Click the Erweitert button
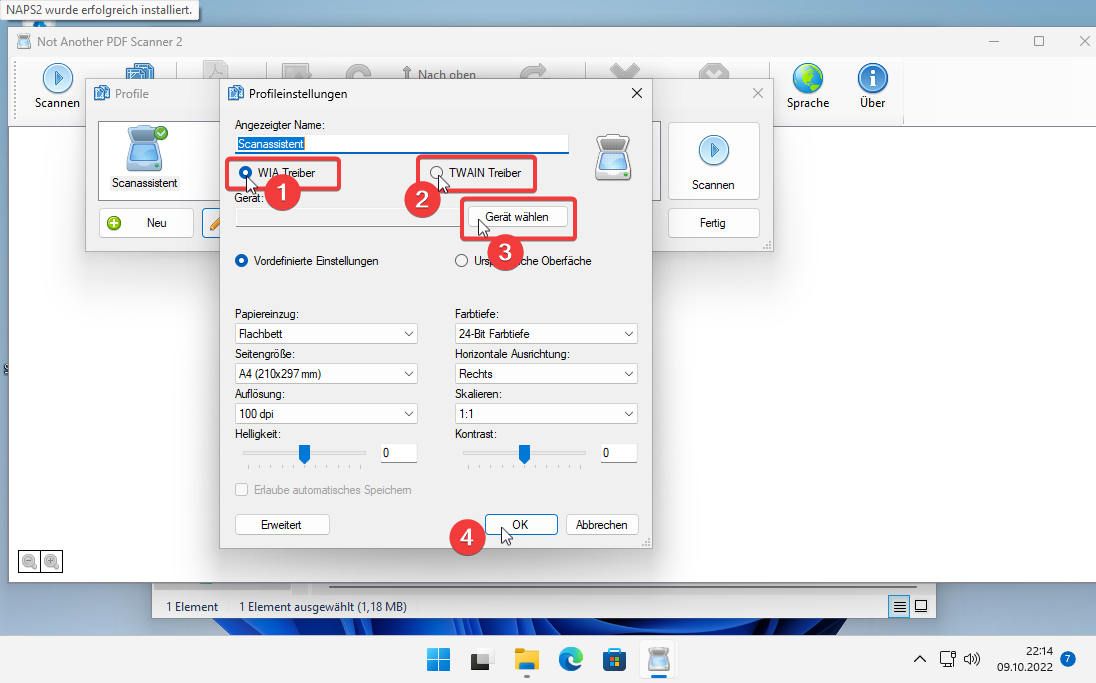The width and height of the screenshot is (1096, 683). (x=282, y=524)
